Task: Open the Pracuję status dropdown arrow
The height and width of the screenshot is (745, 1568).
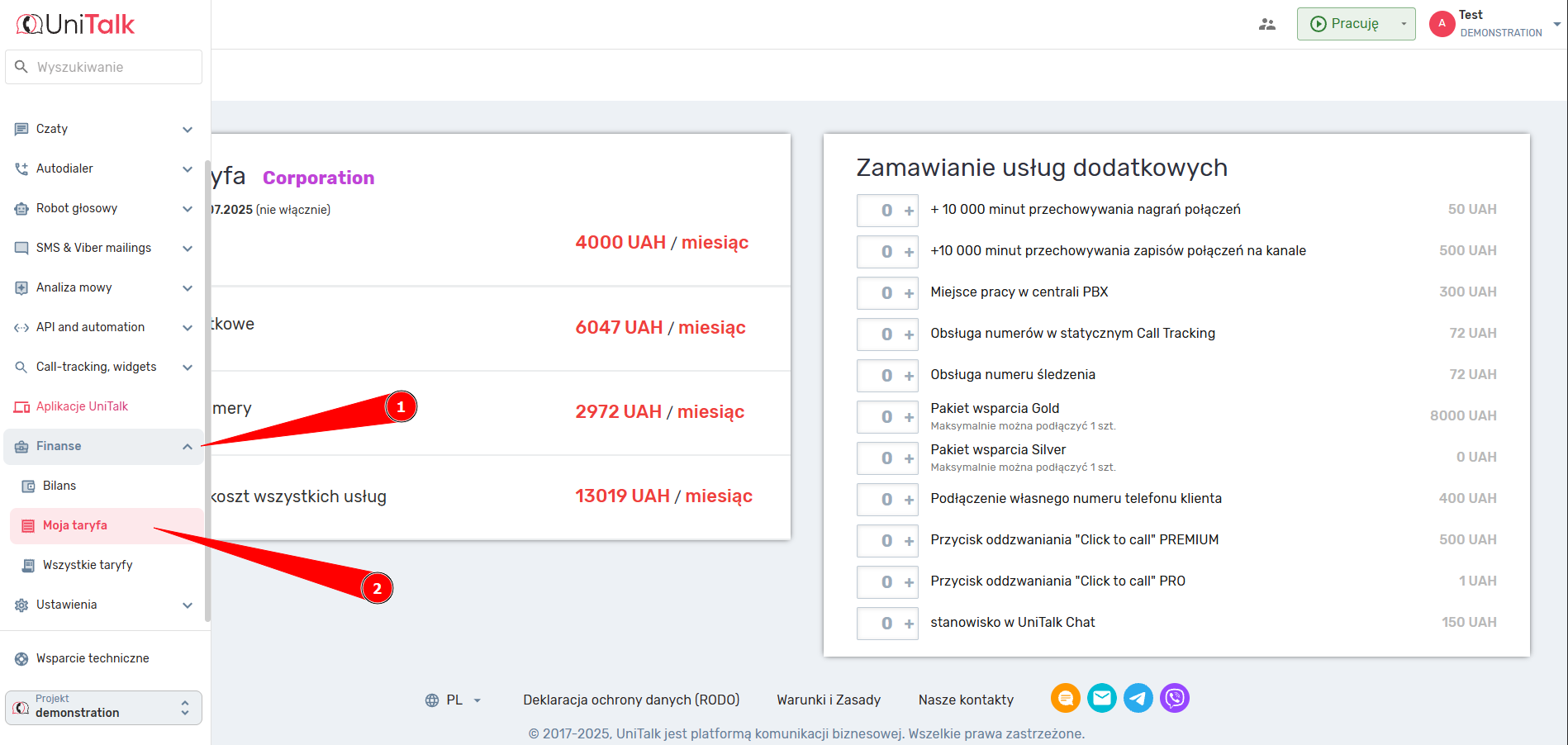Action: pyautogui.click(x=1403, y=24)
